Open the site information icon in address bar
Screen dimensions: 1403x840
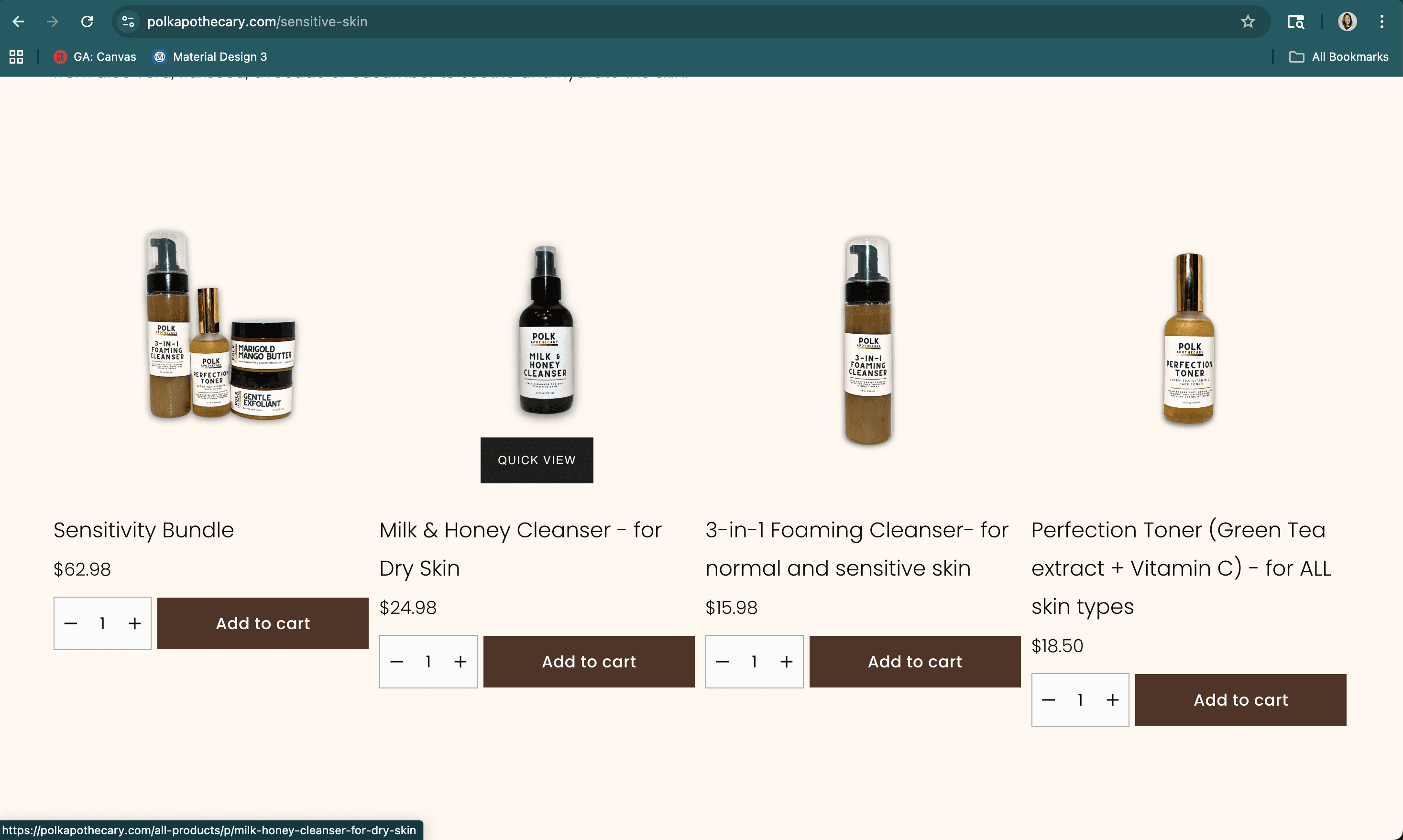coord(129,22)
